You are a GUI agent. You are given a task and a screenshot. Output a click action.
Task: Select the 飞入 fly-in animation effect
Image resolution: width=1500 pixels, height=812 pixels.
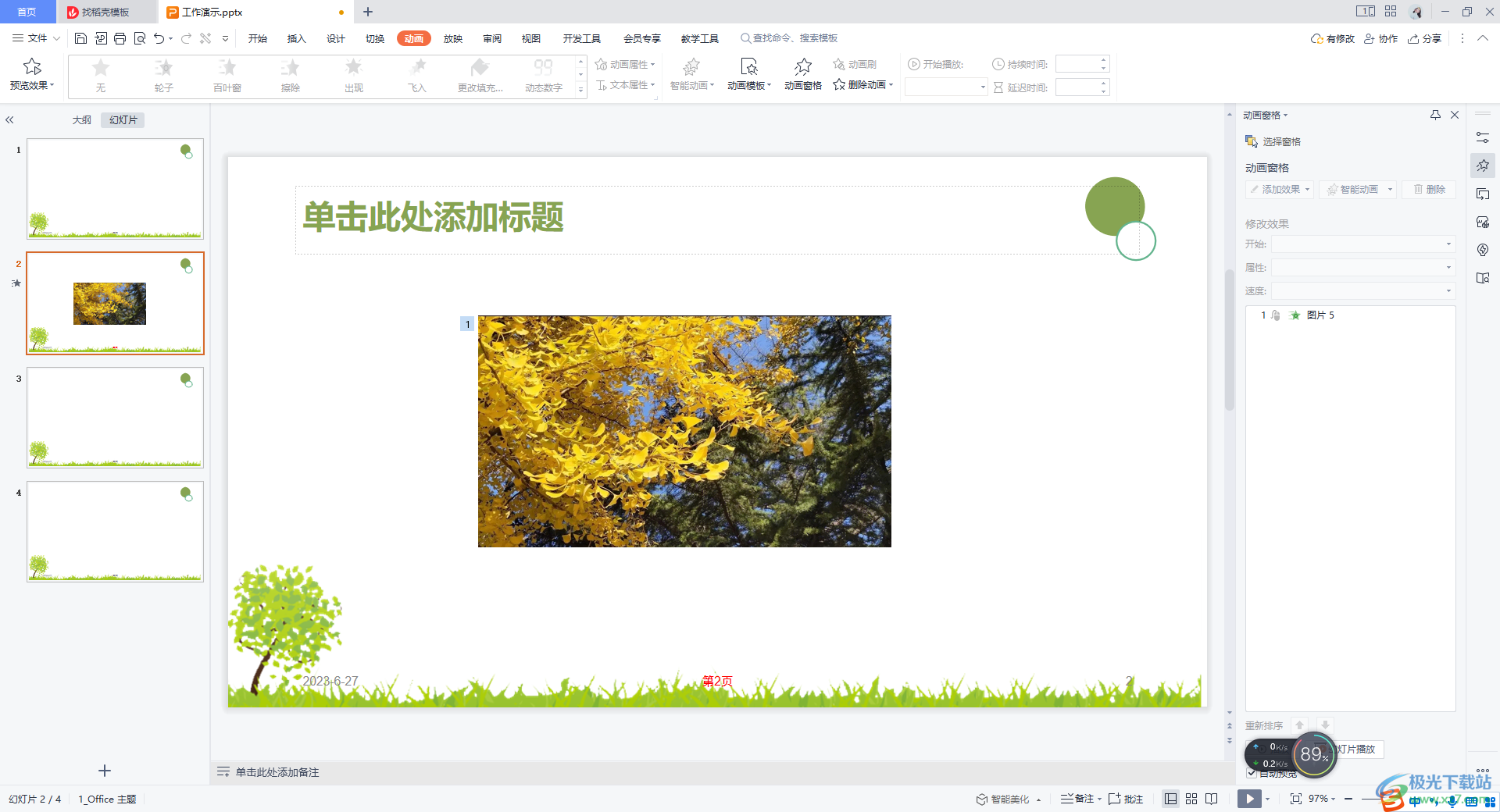(417, 76)
